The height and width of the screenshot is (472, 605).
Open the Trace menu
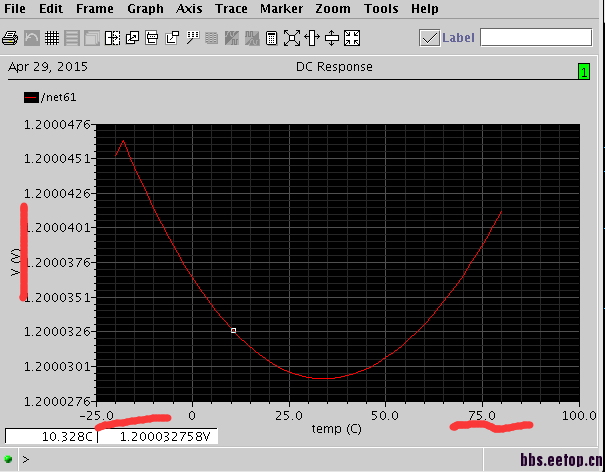point(231,8)
